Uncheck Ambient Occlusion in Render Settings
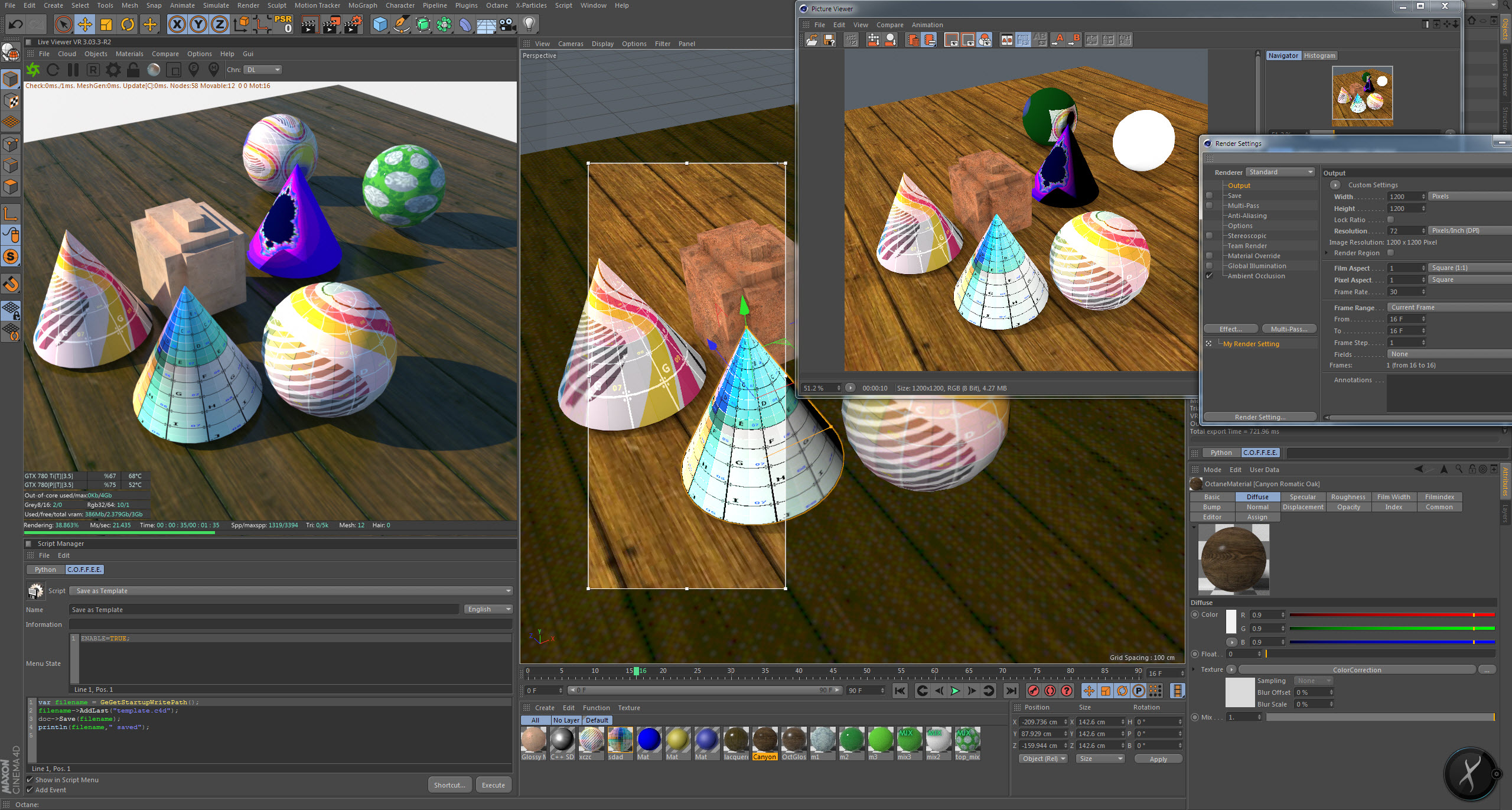The image size is (1512, 810). click(1209, 276)
